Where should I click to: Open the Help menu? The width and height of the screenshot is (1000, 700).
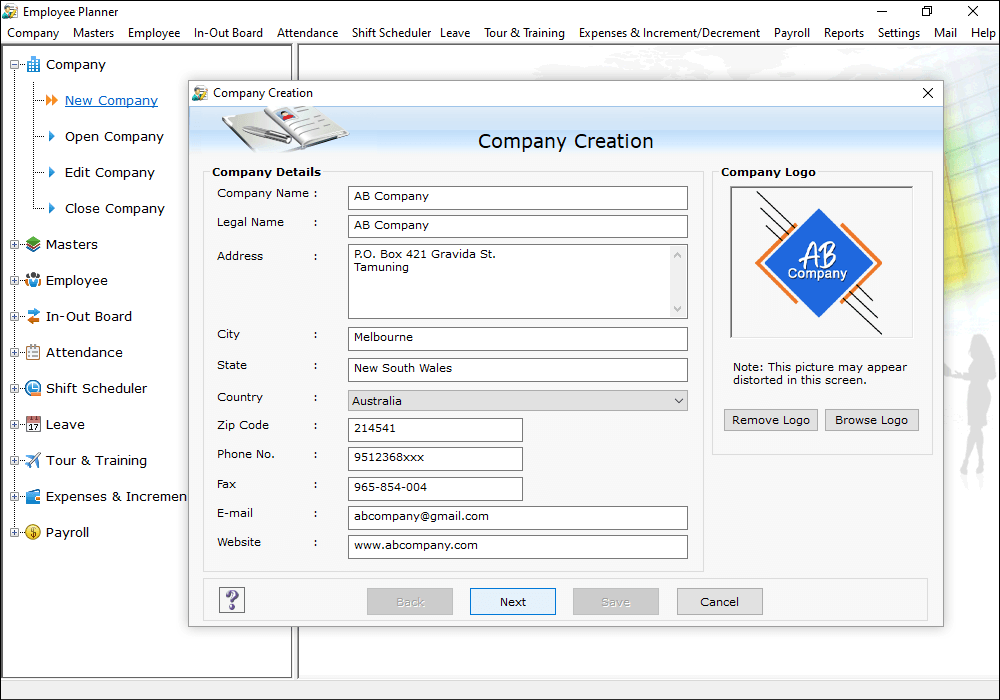(x=983, y=33)
